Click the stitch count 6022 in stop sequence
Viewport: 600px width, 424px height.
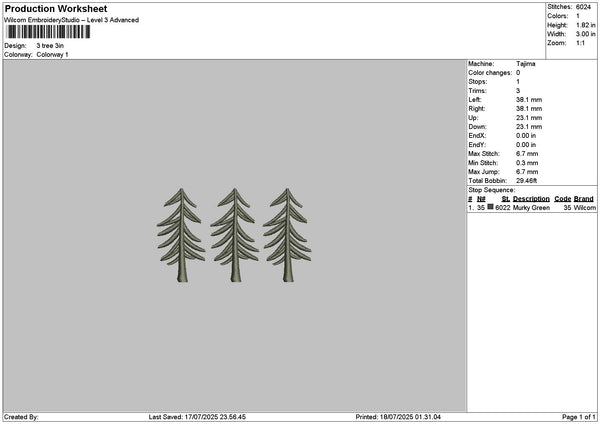click(x=502, y=208)
